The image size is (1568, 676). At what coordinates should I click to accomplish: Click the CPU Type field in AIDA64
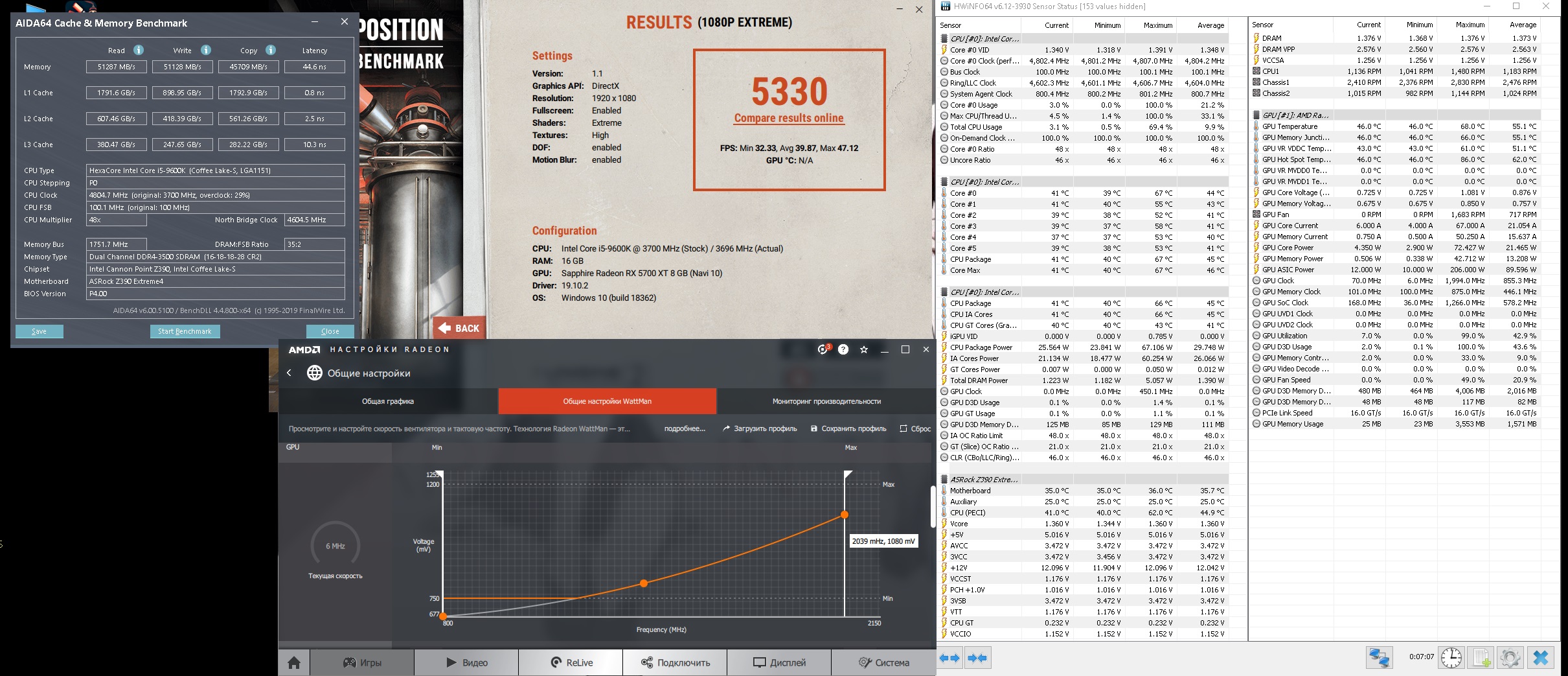[x=216, y=170]
